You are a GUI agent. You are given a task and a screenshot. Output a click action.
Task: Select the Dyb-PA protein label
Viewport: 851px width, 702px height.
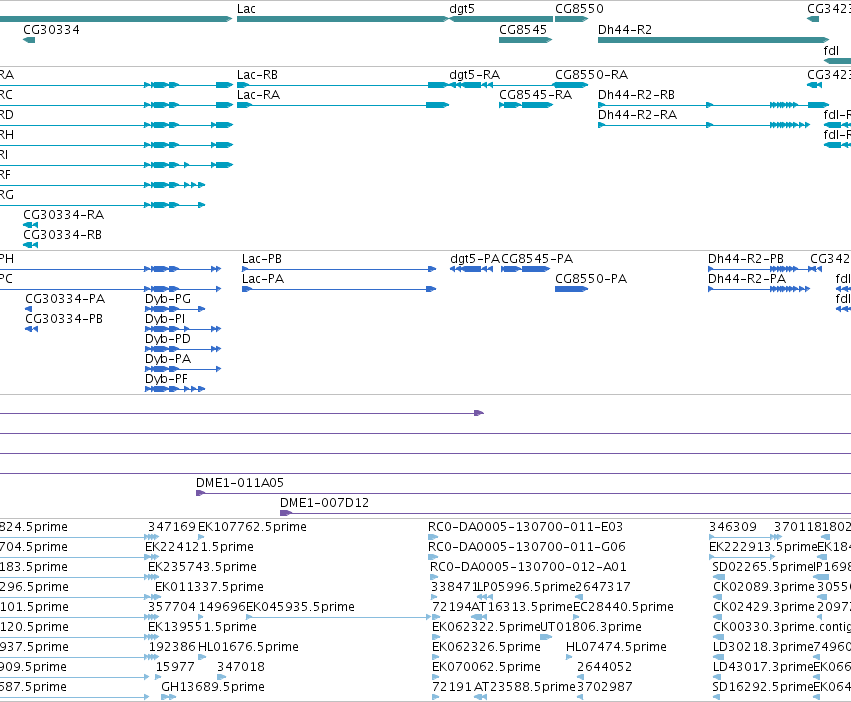[x=168, y=359]
